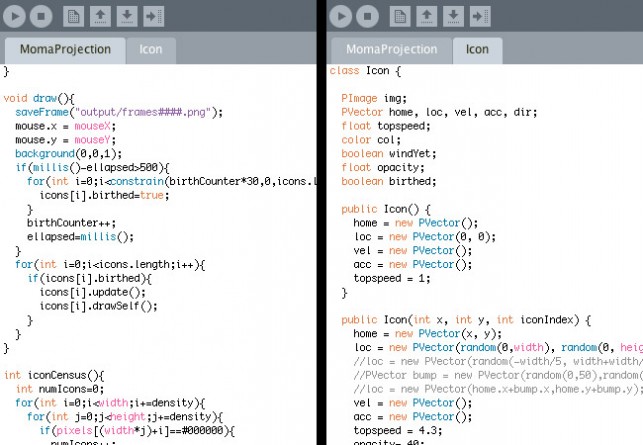
Task: Click 'if(icons[i].birthed){' line
Action: click(x=89, y=279)
